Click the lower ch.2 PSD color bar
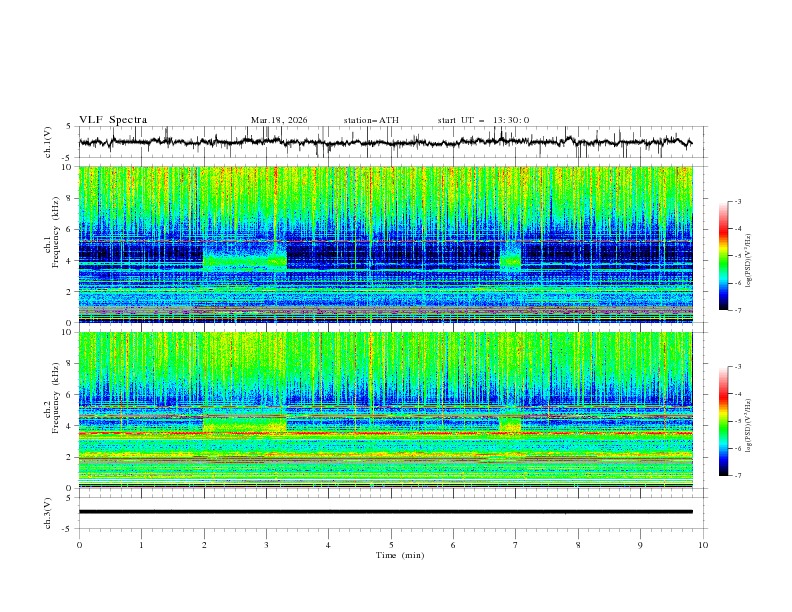 pyautogui.click(x=723, y=421)
